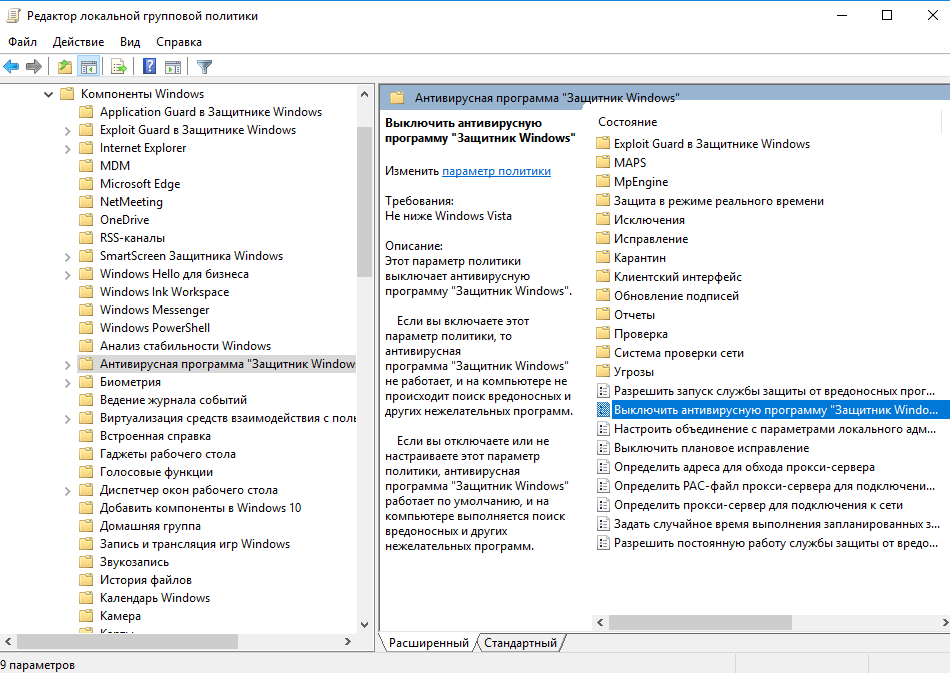Viewport: 950px width, 673px height.
Task: Expand Windows Hello для бизнеса node
Action: [x=67, y=274]
